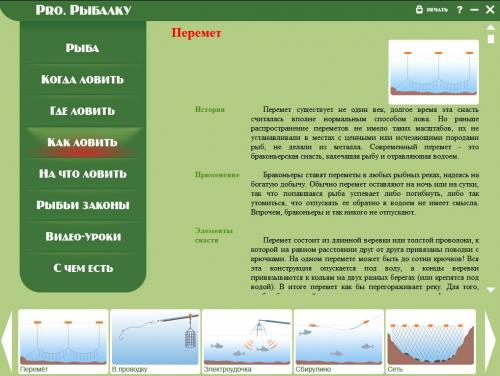Open the Рыбьи законы section

[83, 205]
